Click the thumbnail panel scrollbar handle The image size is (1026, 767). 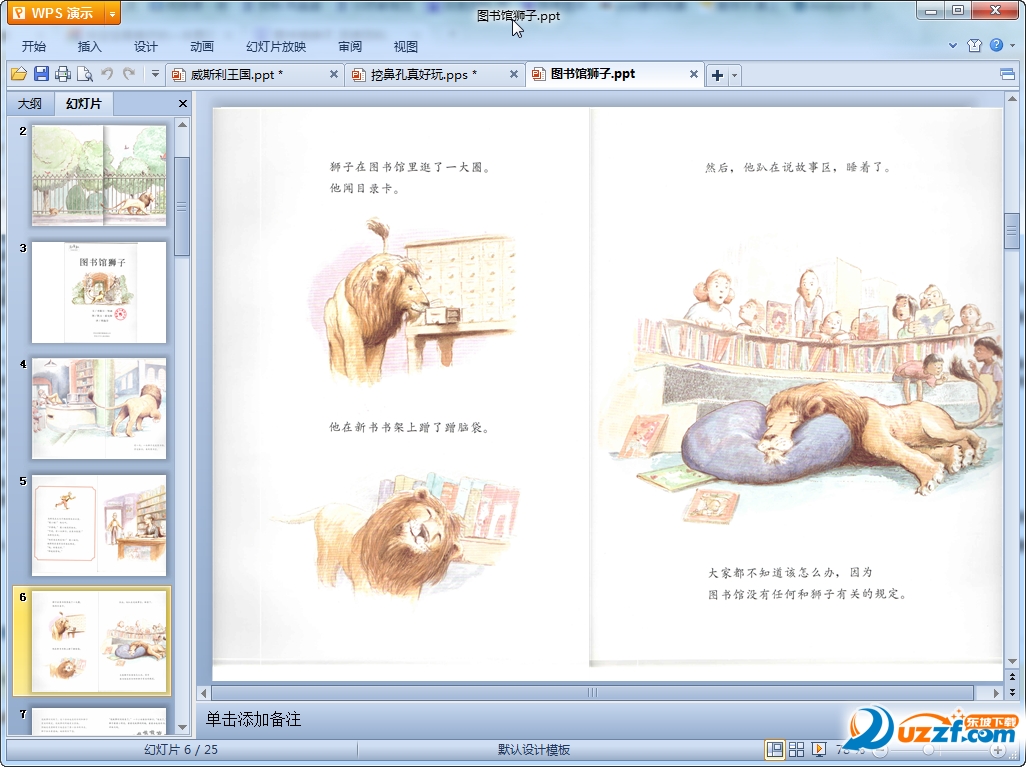[x=183, y=206]
